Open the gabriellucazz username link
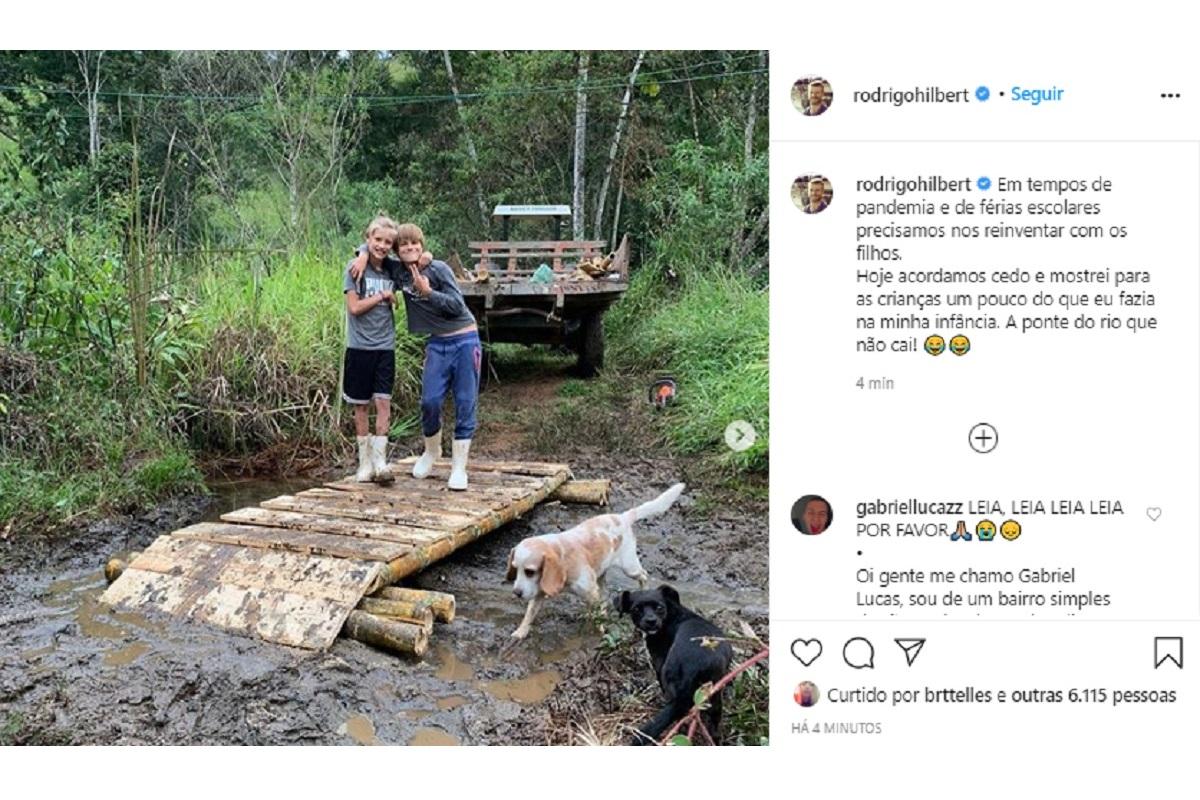 click(x=910, y=508)
